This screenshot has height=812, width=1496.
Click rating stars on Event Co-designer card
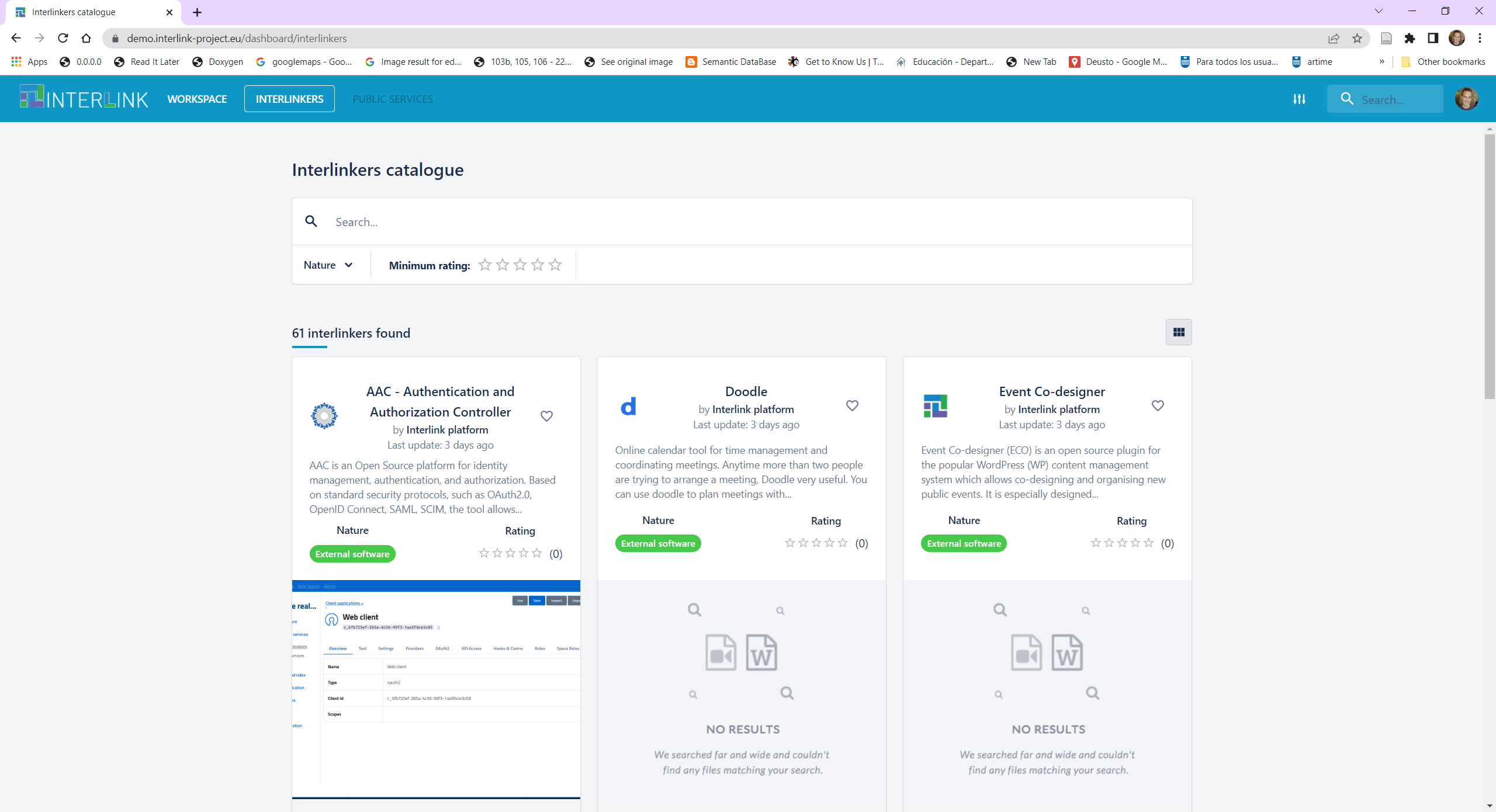tap(1122, 543)
